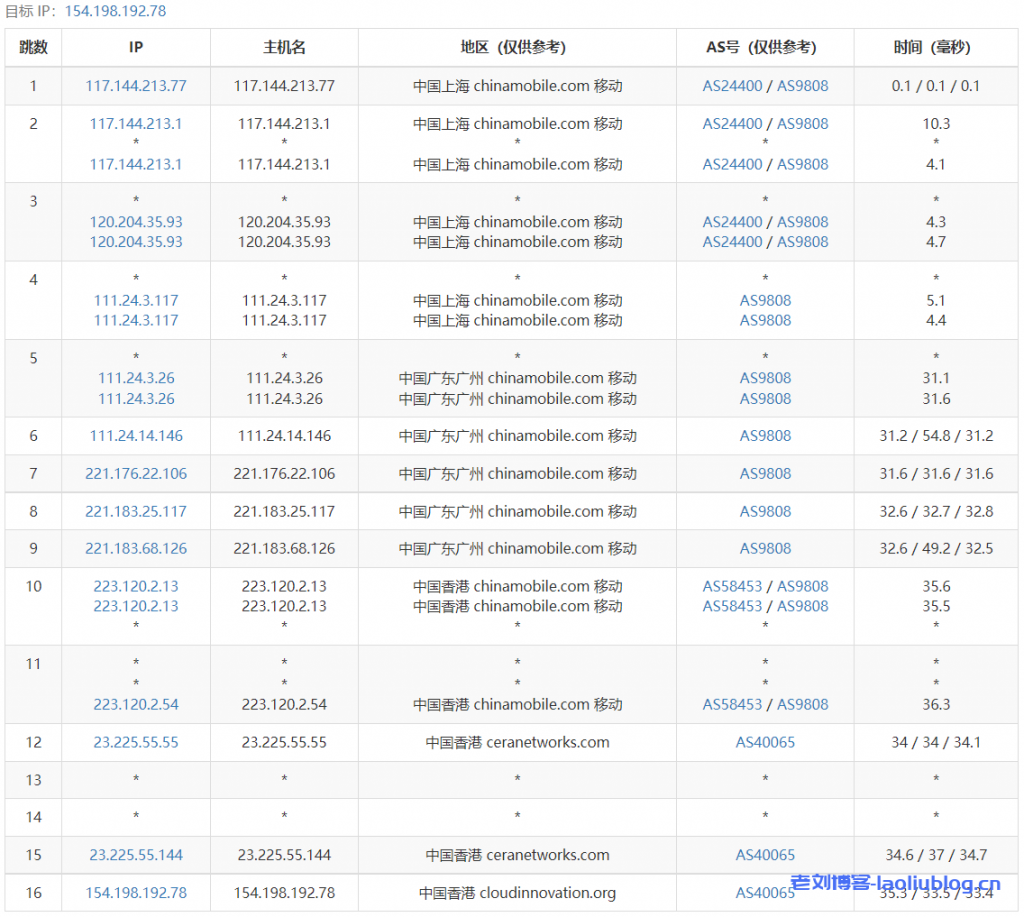Click IP link 221.183.25.117 in hop 8
Viewport: 1024px width, 917px height.
(x=136, y=511)
